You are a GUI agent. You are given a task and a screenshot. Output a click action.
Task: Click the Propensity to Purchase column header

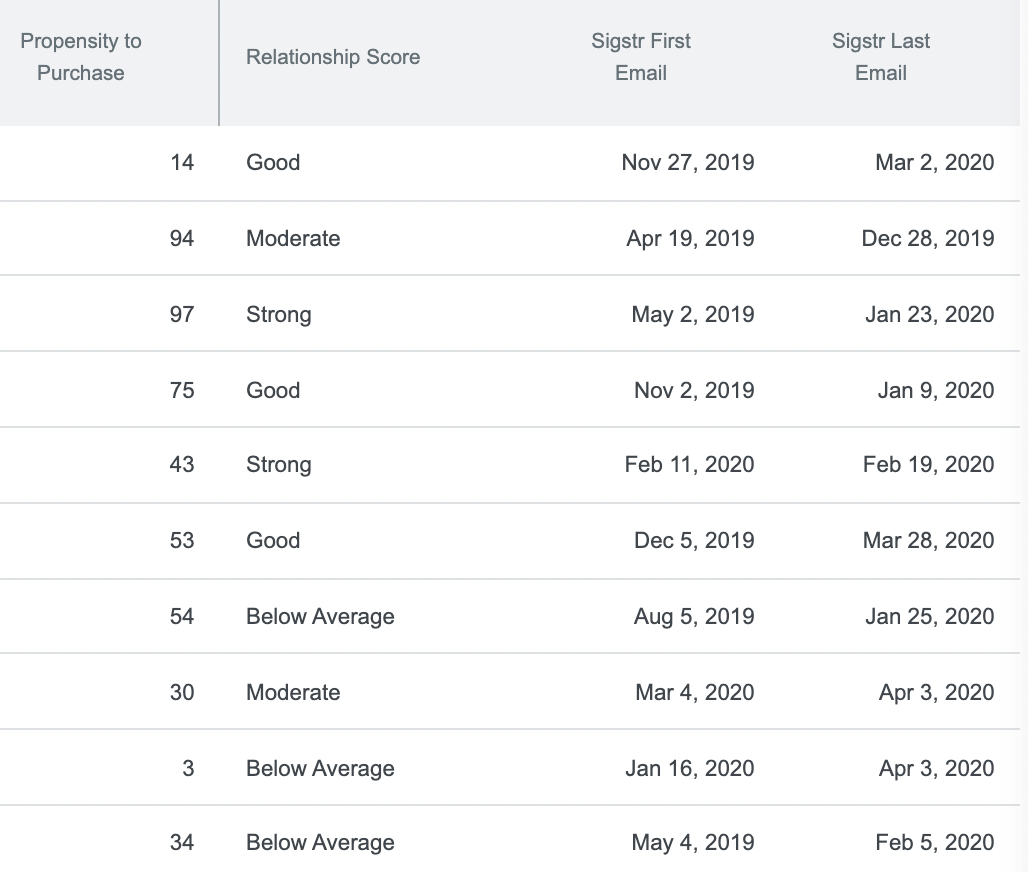(x=81, y=57)
